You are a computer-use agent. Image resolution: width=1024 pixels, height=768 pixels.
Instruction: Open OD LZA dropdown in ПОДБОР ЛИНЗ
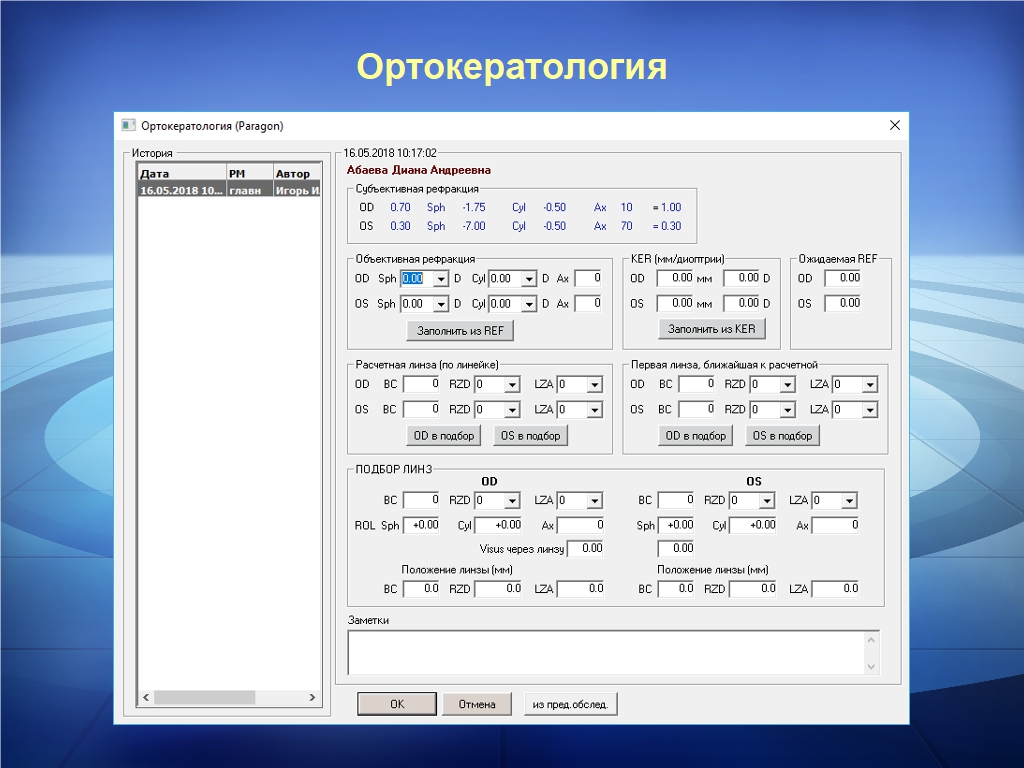(595, 501)
